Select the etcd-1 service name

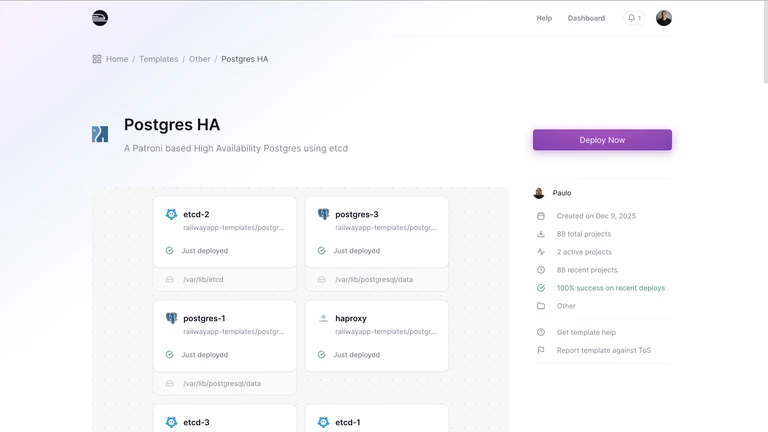348,422
